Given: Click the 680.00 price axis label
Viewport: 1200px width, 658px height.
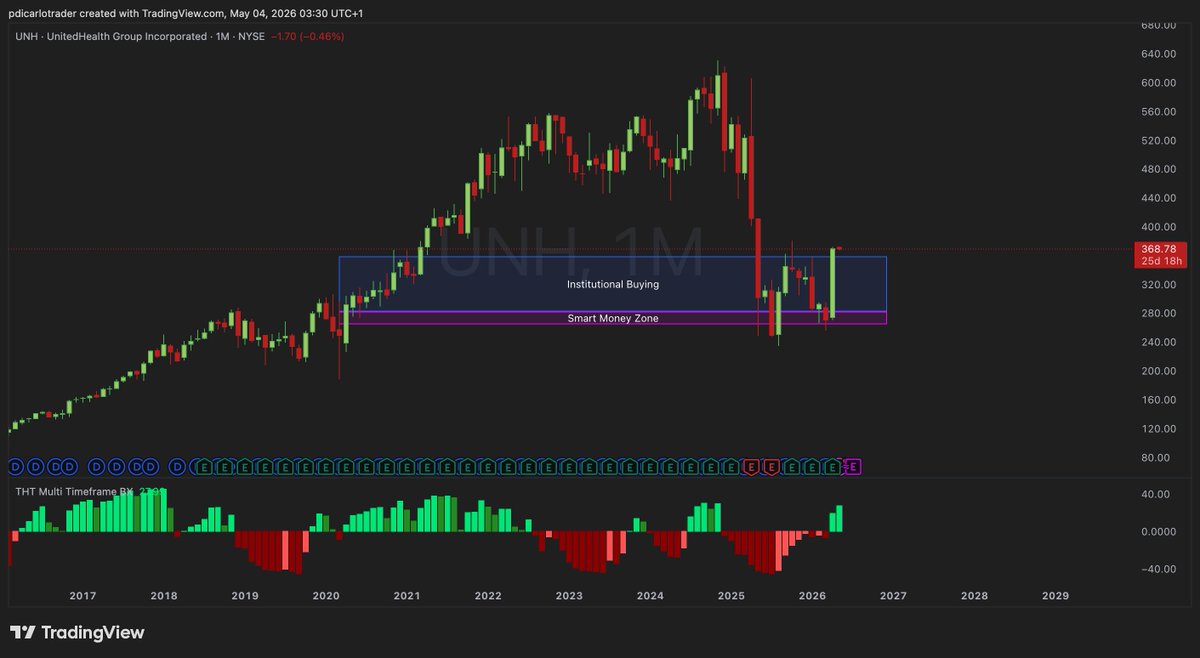Looking at the screenshot, I should coord(1159,25).
